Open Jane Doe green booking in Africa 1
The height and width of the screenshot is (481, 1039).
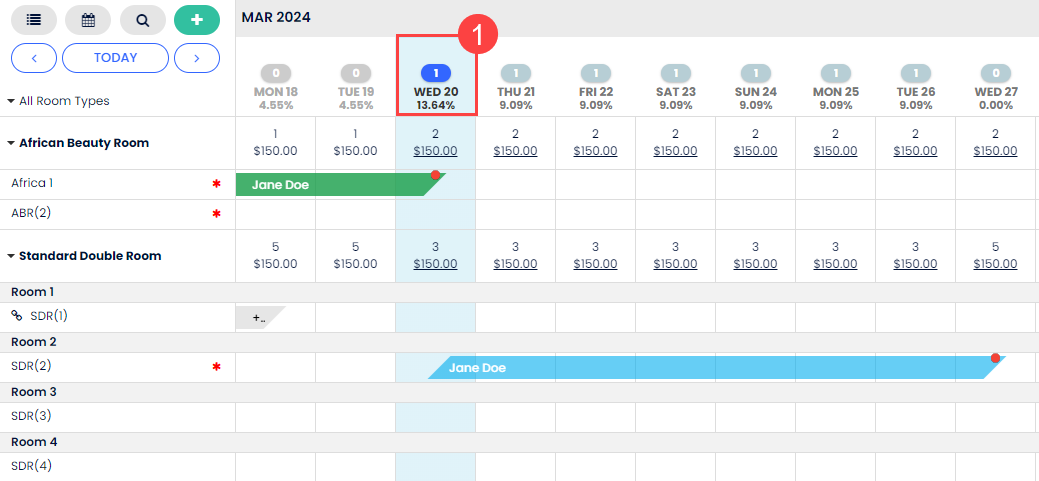330,185
